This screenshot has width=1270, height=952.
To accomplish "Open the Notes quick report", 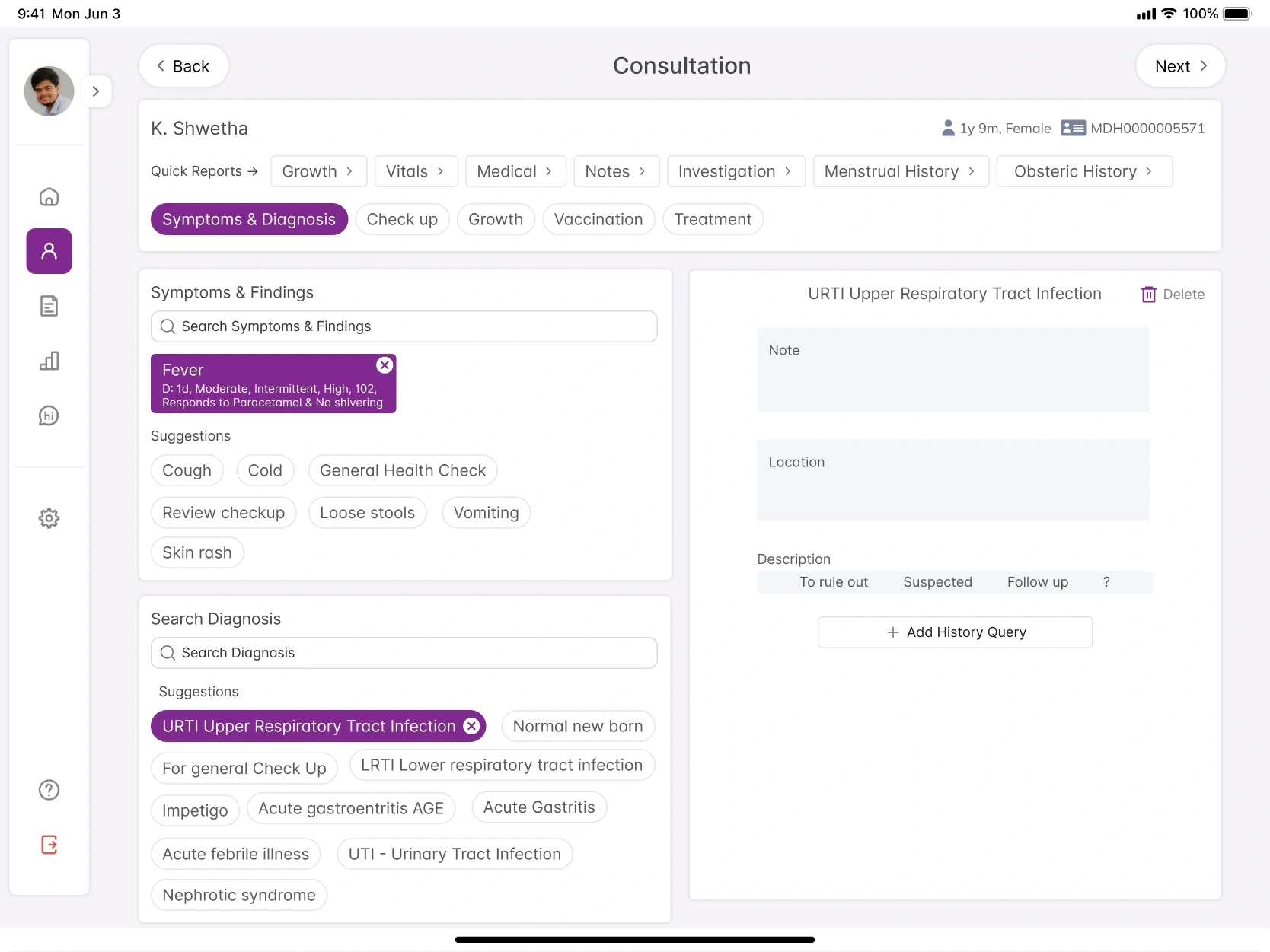I will pyautogui.click(x=616, y=171).
